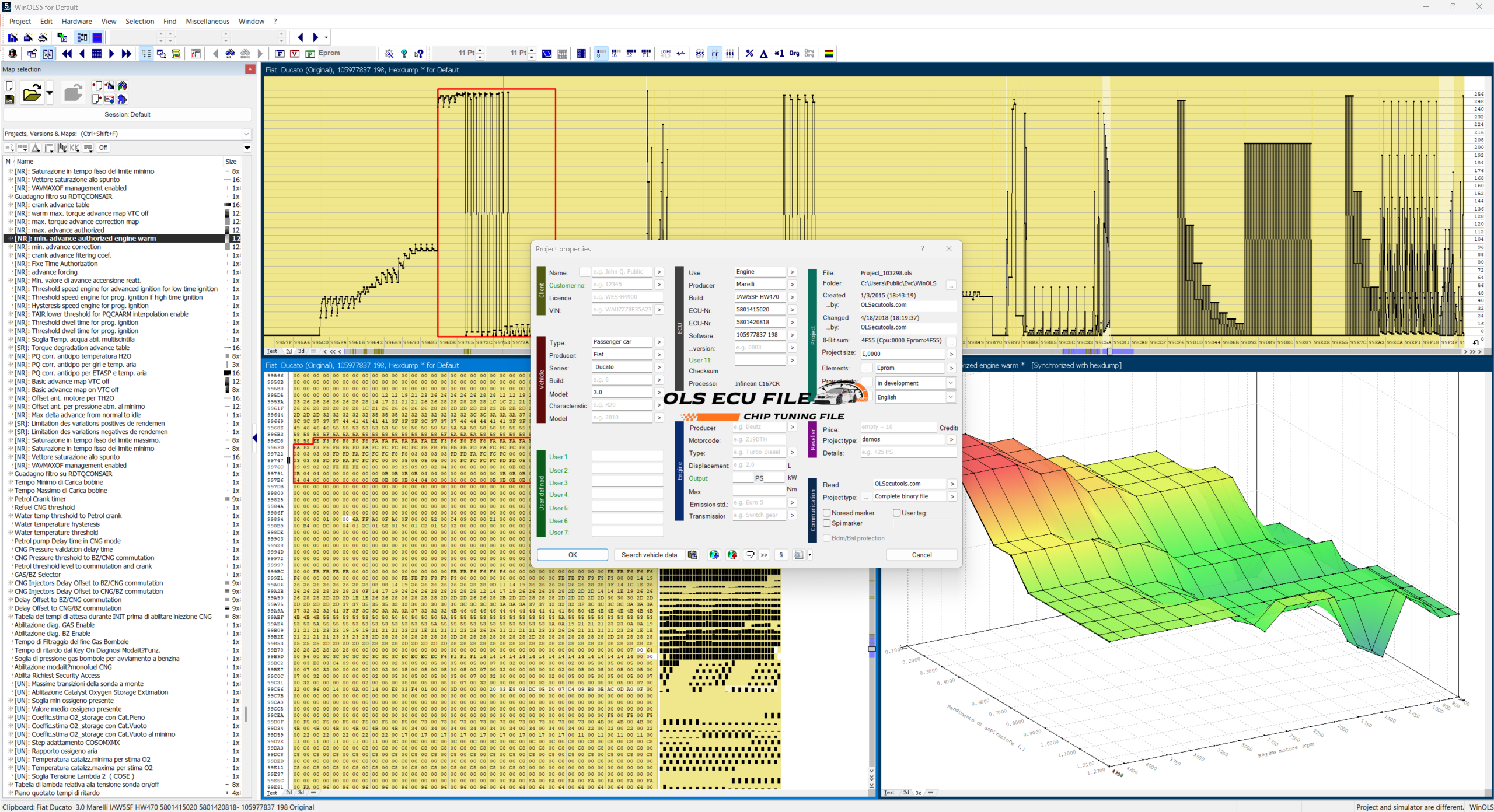Click the F box icon beside Eprom
Viewport: 1494px width, 812px height.
pos(280,54)
